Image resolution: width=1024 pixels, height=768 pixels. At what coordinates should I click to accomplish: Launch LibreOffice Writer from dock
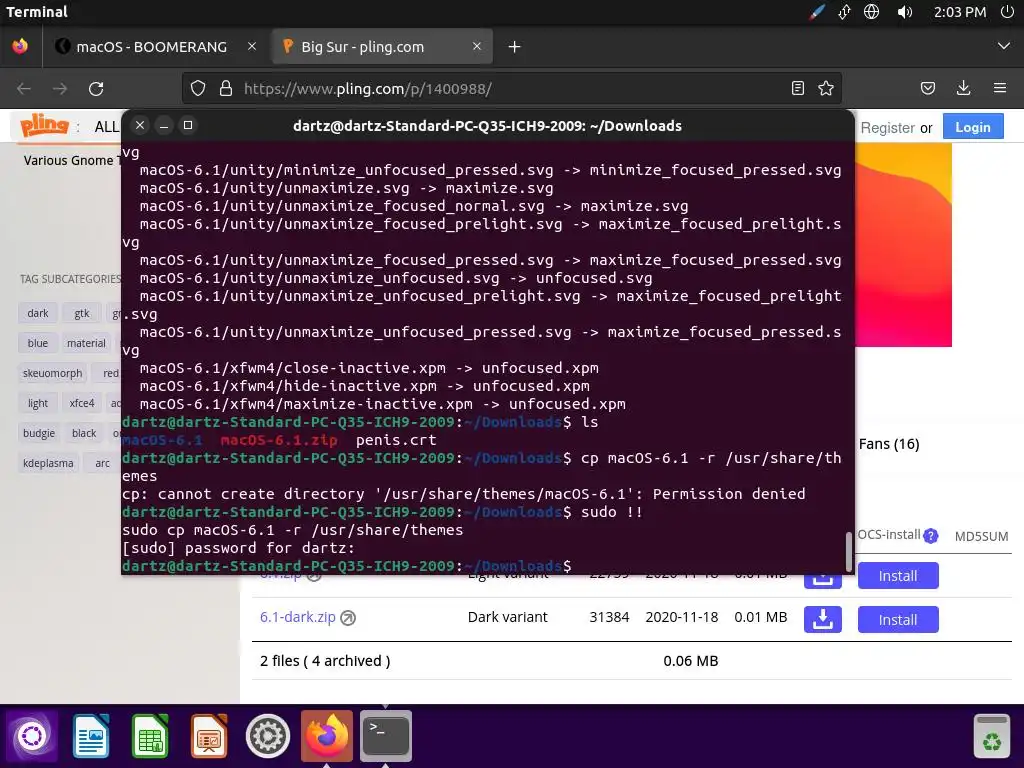click(x=91, y=736)
